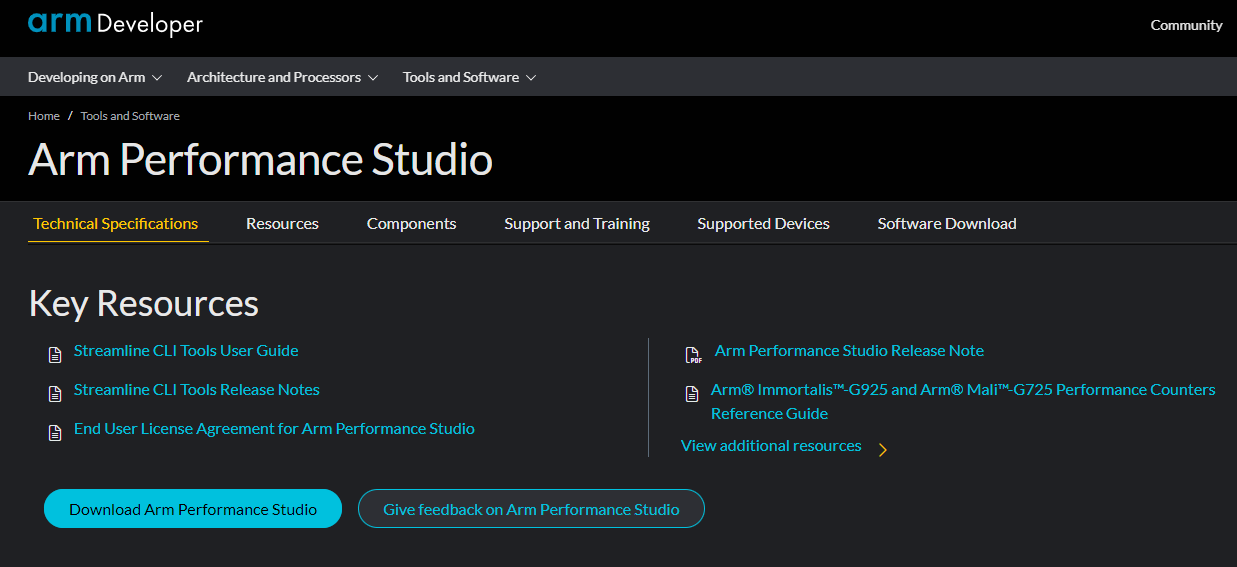Open the Components tab

tap(411, 224)
